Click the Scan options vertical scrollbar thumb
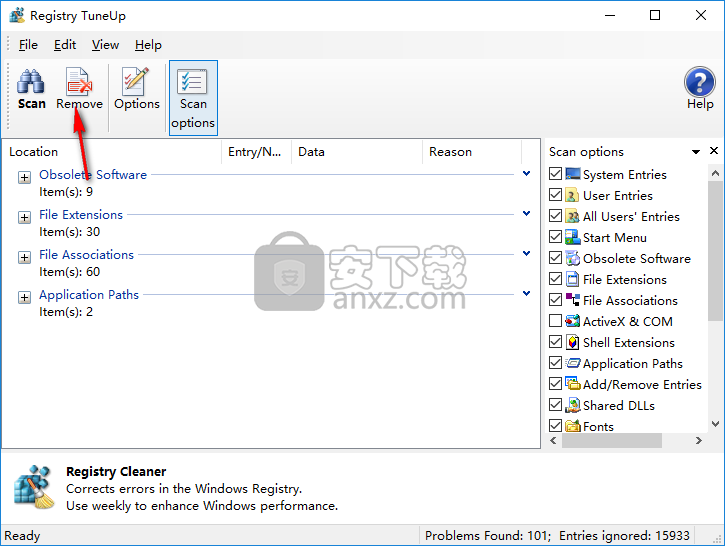The width and height of the screenshot is (725, 546). pyautogui.click(x=715, y=251)
